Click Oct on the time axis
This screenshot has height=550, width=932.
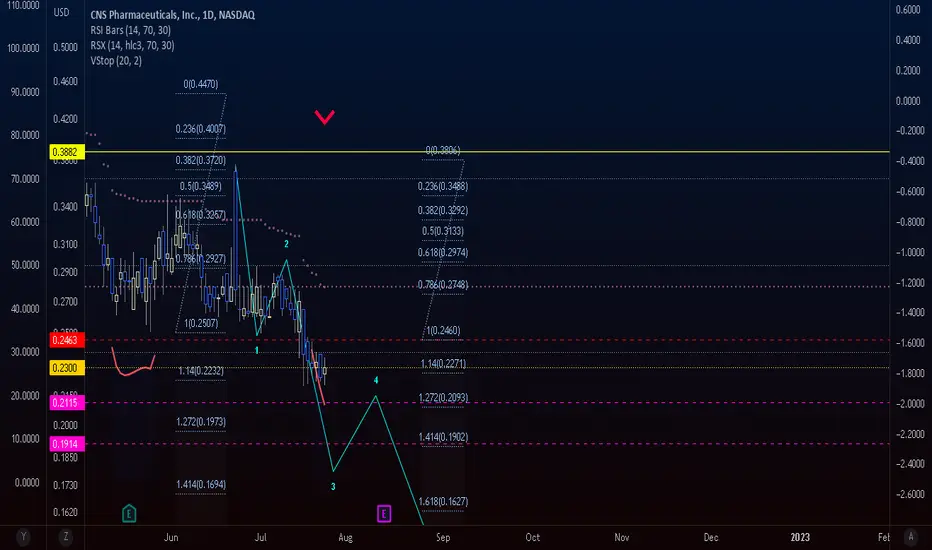[x=533, y=537]
